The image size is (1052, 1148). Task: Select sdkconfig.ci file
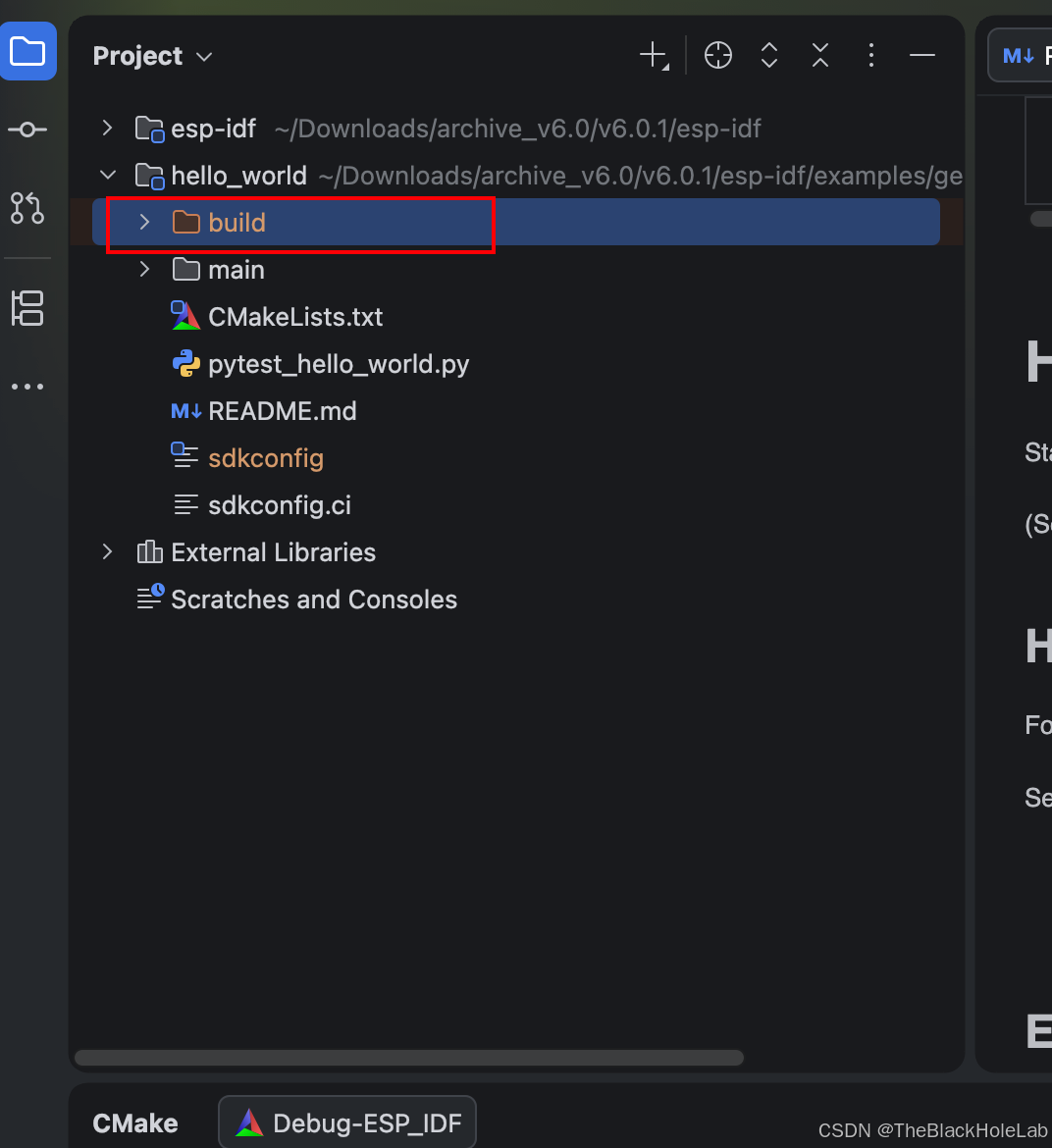click(279, 505)
